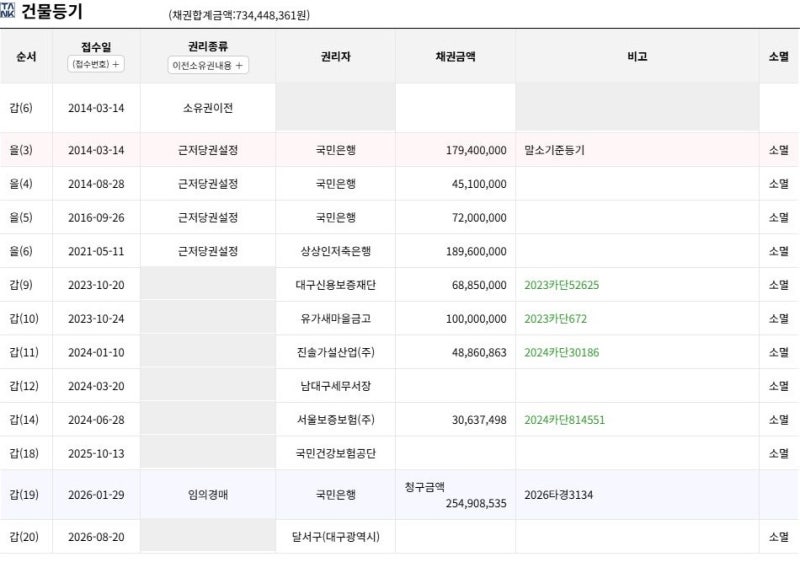Select the 비고 column header
The width and height of the screenshot is (800, 573).
(x=637, y=56)
